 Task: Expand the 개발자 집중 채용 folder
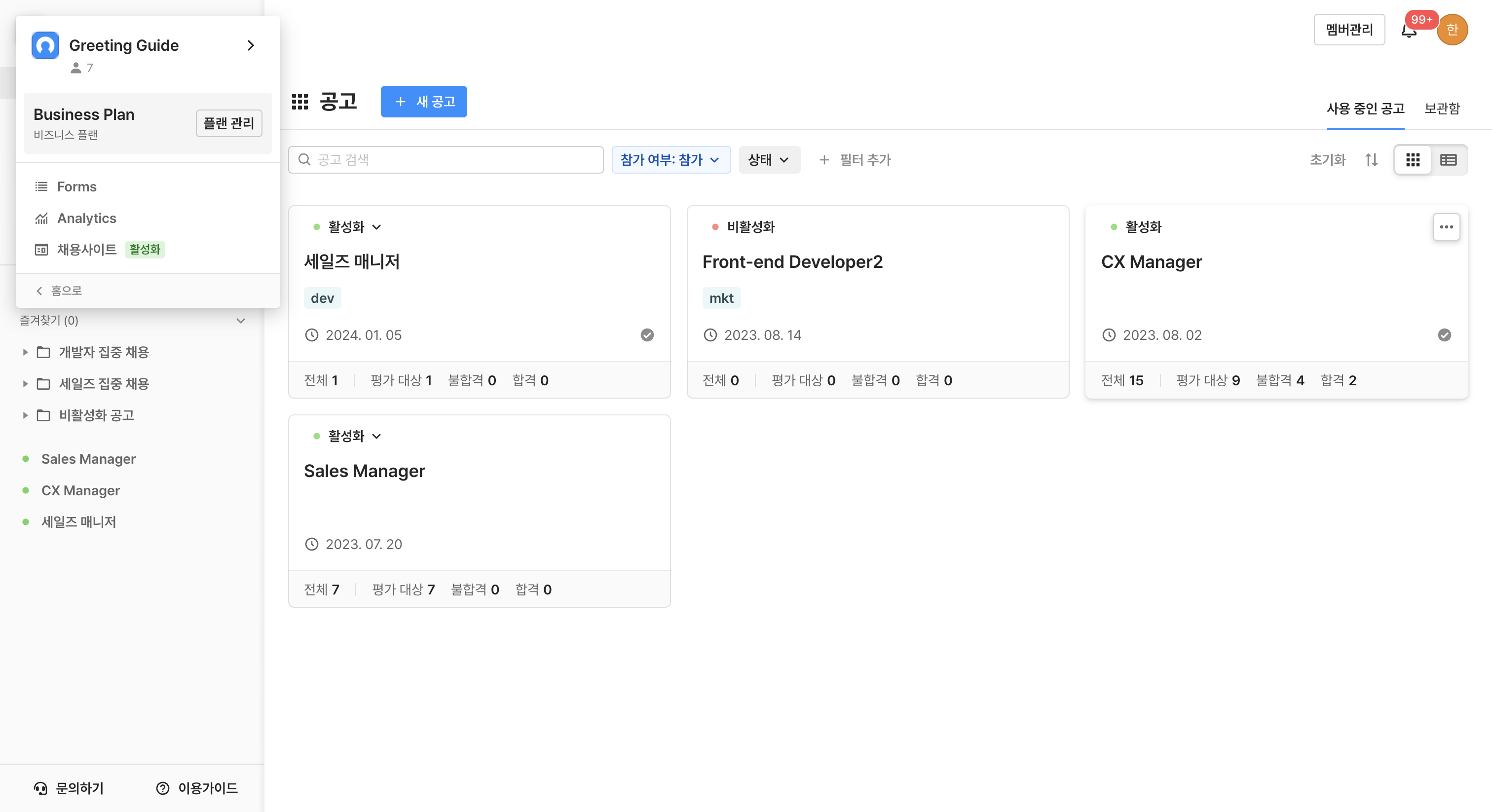click(x=25, y=352)
